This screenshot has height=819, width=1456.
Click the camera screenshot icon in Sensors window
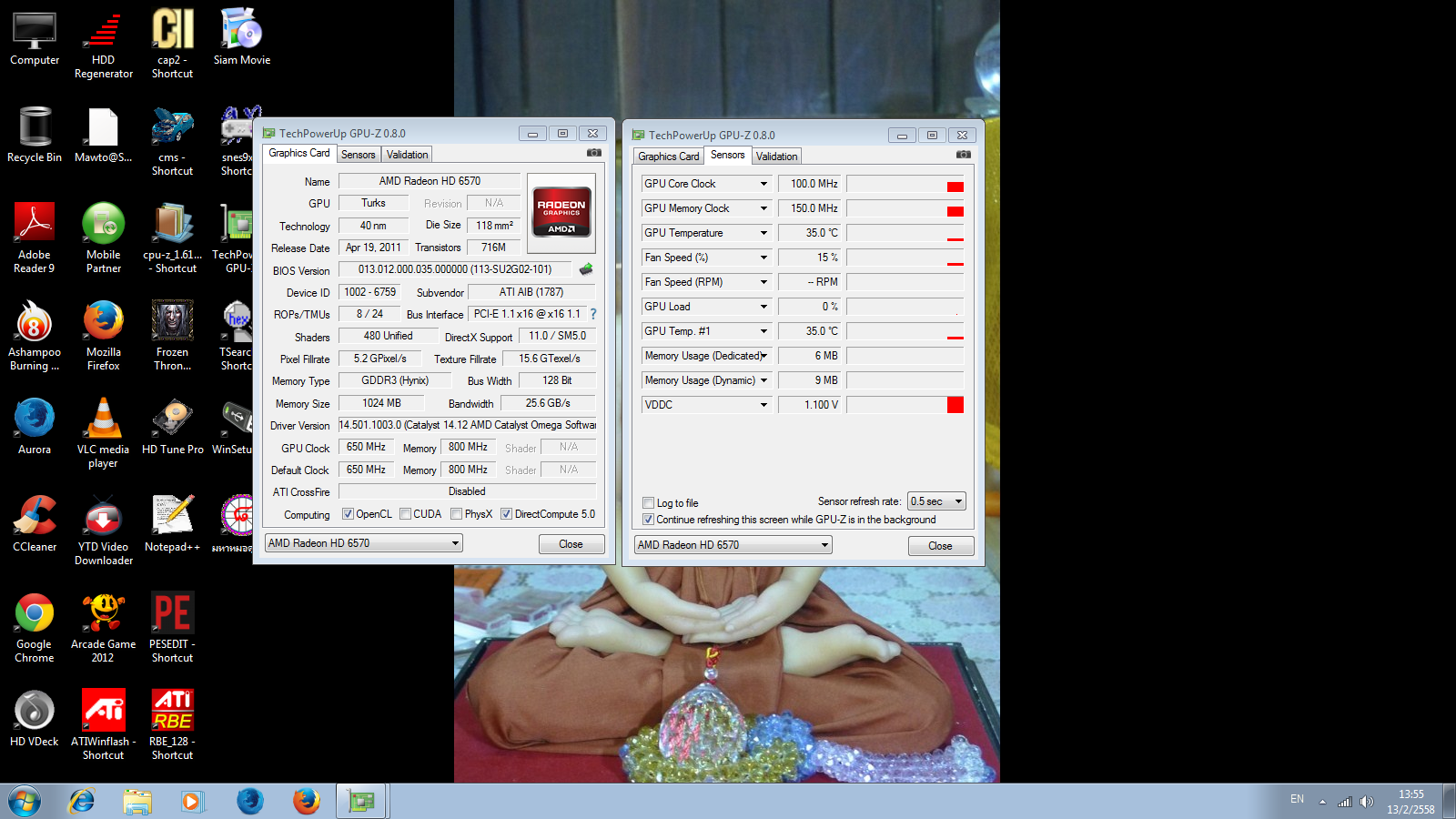pos(963,155)
